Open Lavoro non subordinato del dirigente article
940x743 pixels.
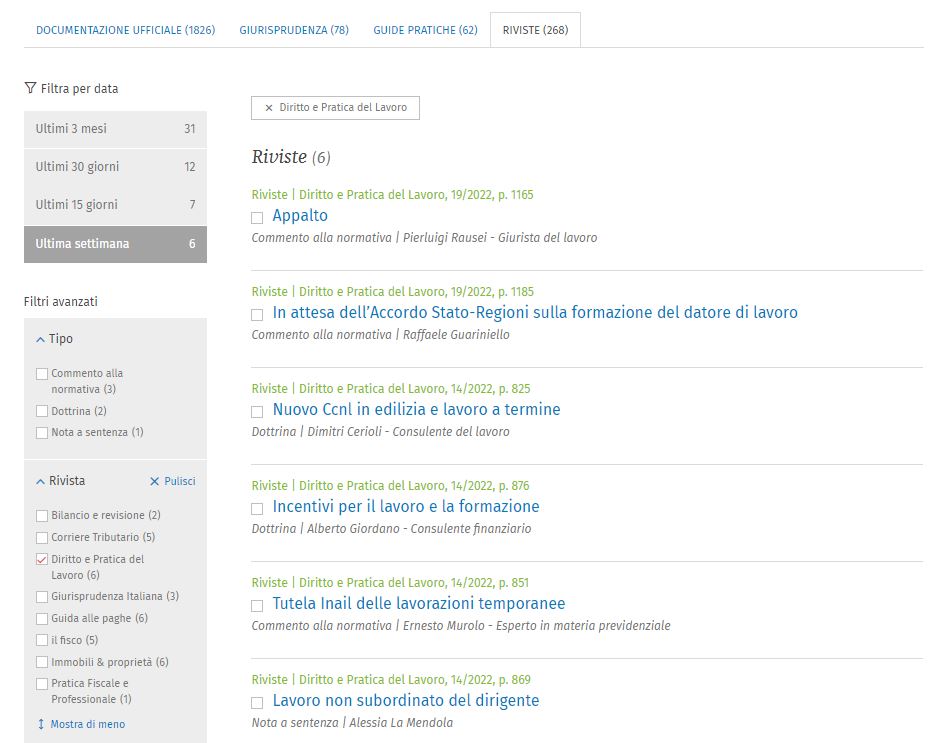[x=405, y=701]
